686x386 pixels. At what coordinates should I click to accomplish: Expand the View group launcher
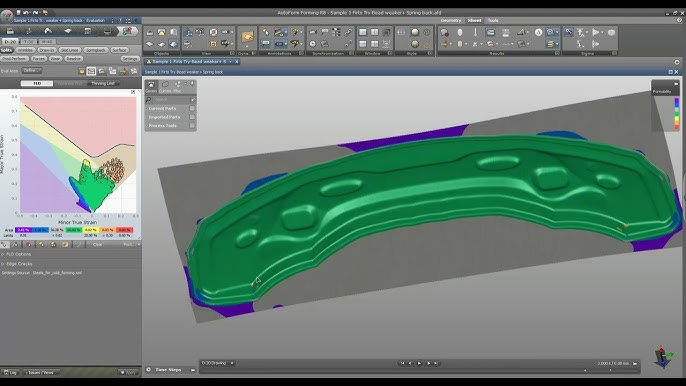pyautogui.click(x=232, y=53)
